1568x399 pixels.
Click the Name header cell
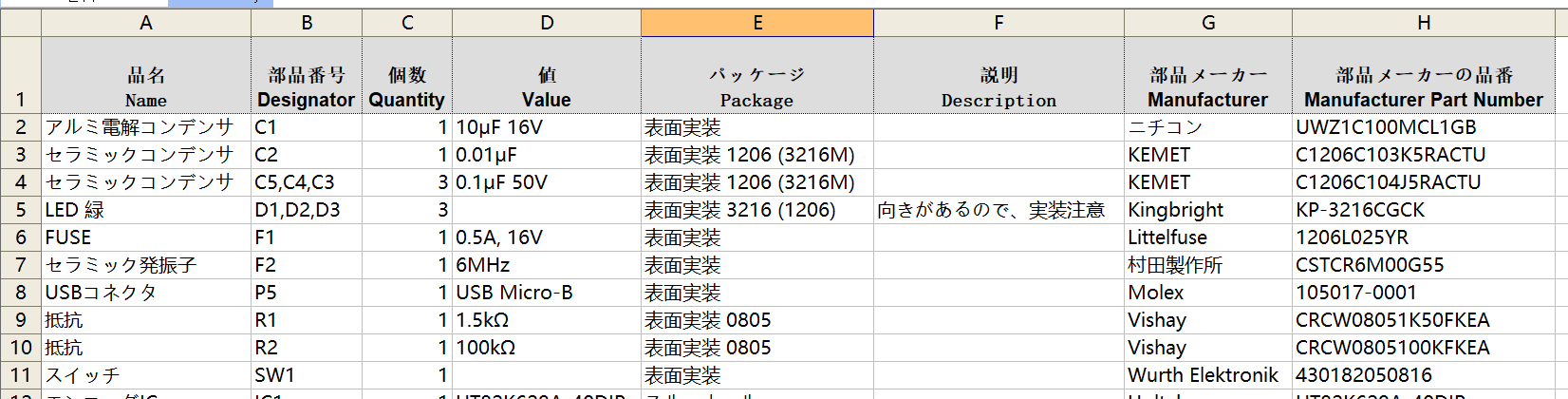146,75
